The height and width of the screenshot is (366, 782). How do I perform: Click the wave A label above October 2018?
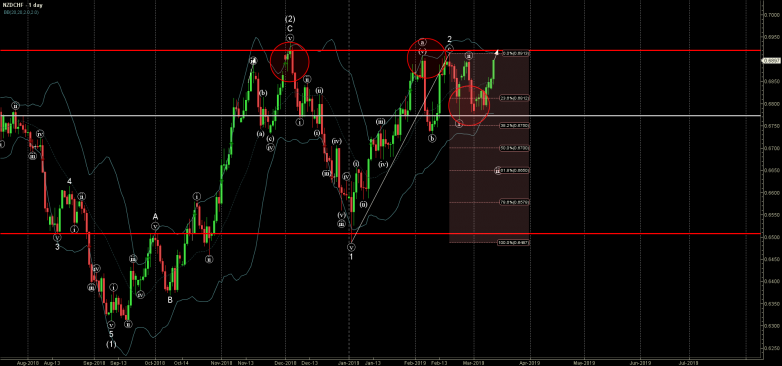(x=155, y=216)
